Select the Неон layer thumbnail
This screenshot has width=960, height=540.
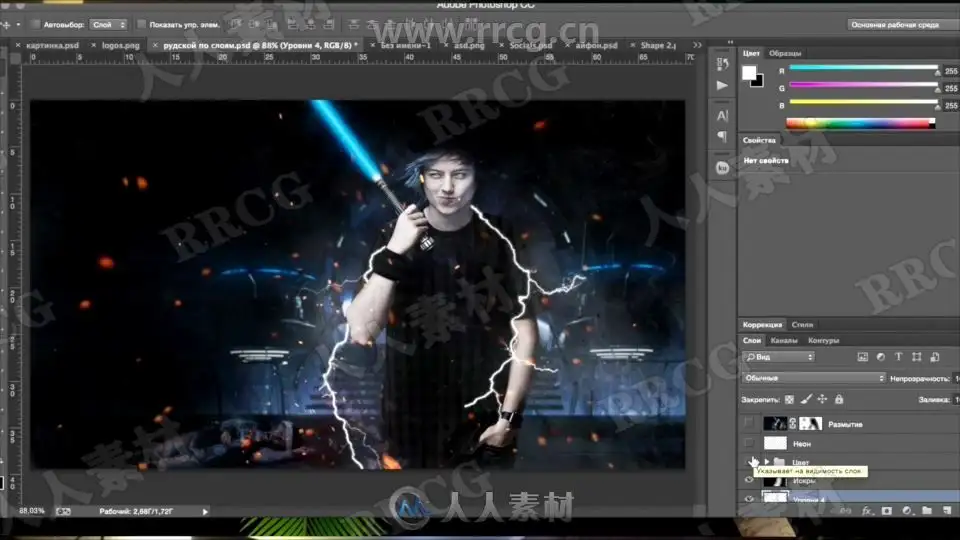click(x=775, y=443)
